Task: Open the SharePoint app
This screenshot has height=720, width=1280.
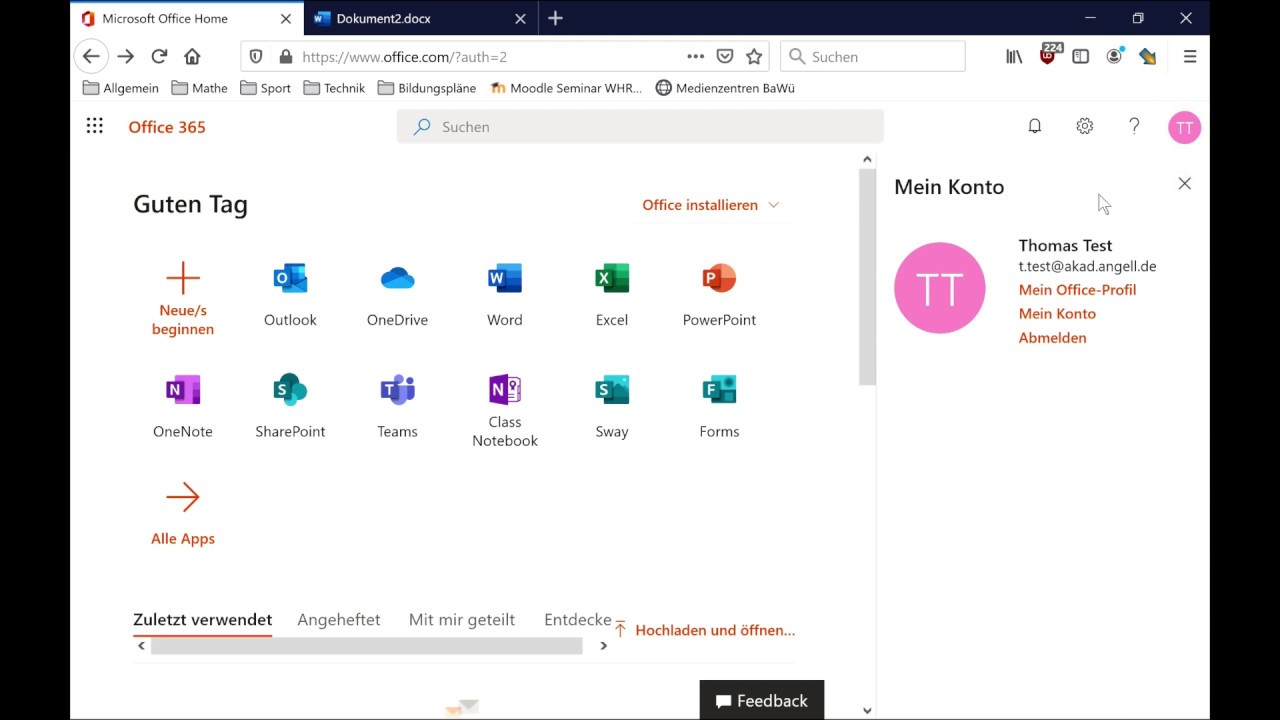Action: click(x=290, y=407)
